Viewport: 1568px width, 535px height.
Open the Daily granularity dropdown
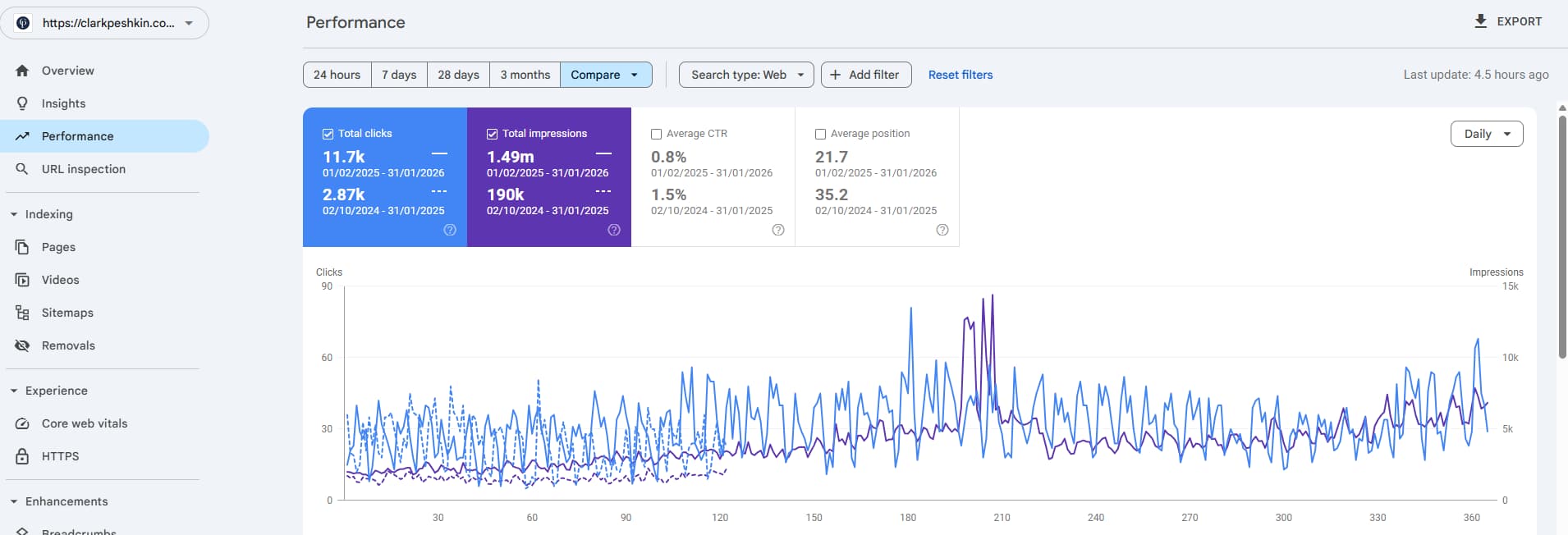pos(1487,134)
